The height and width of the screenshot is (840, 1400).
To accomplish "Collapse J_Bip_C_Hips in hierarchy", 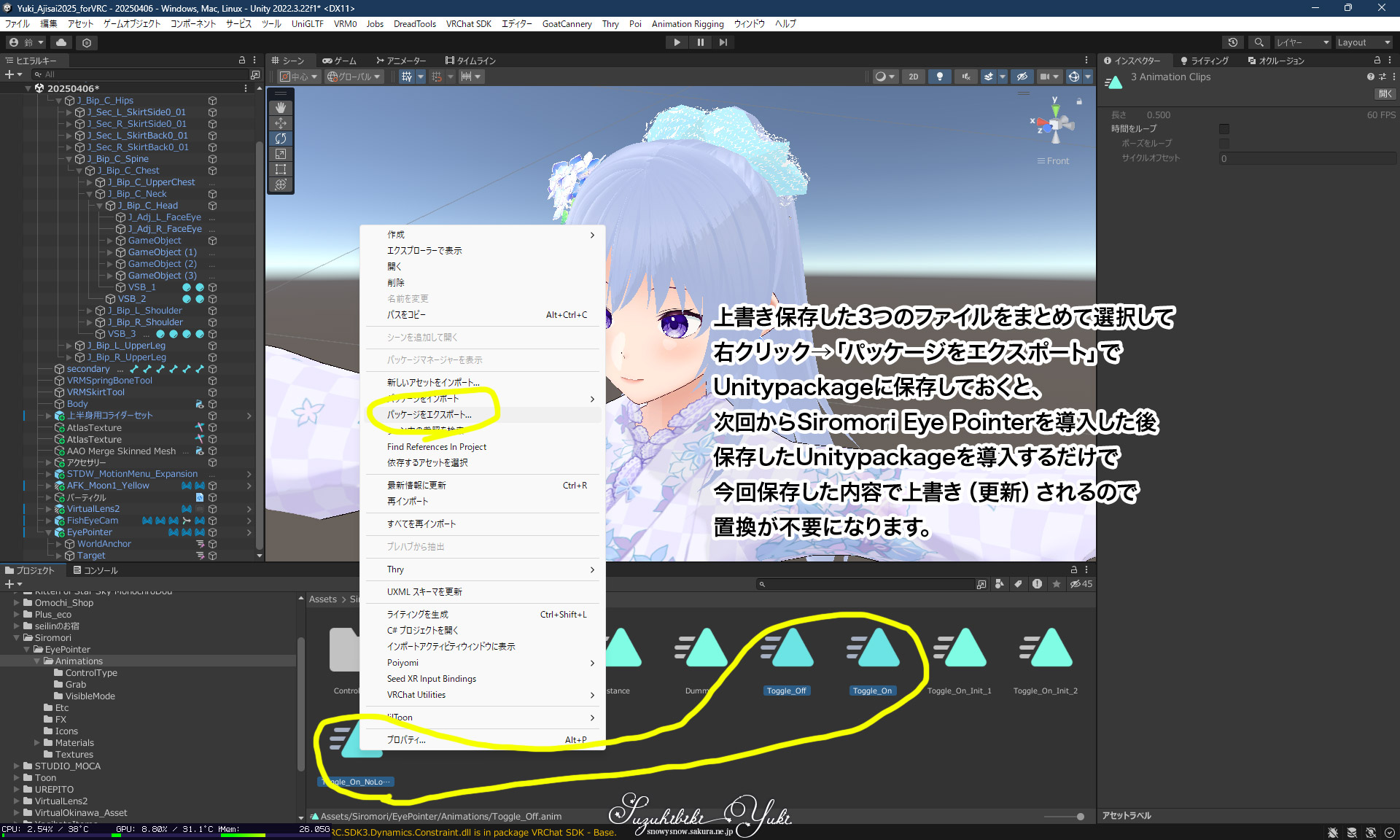I will (59, 101).
